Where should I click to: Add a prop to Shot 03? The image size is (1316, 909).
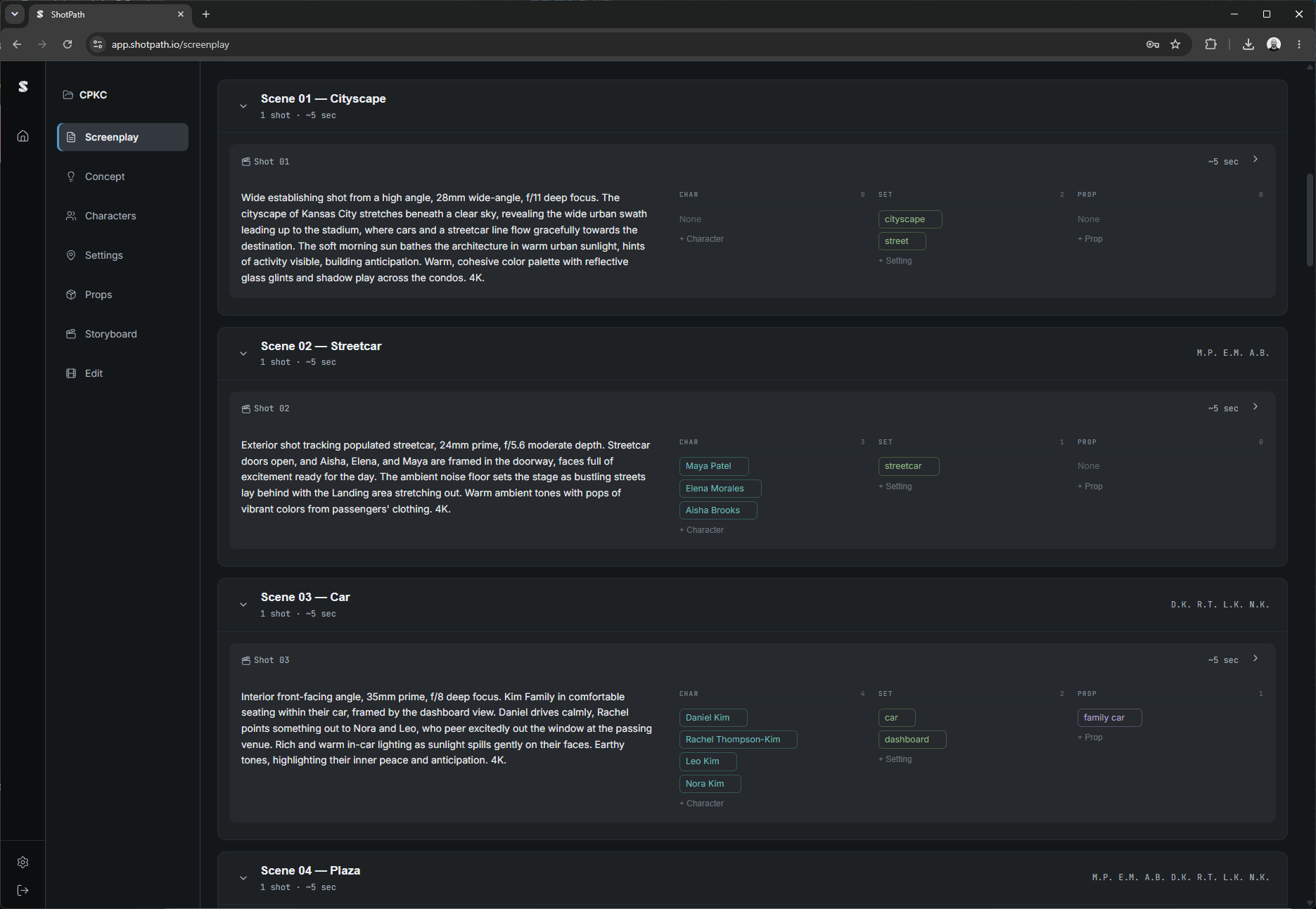tap(1090, 737)
